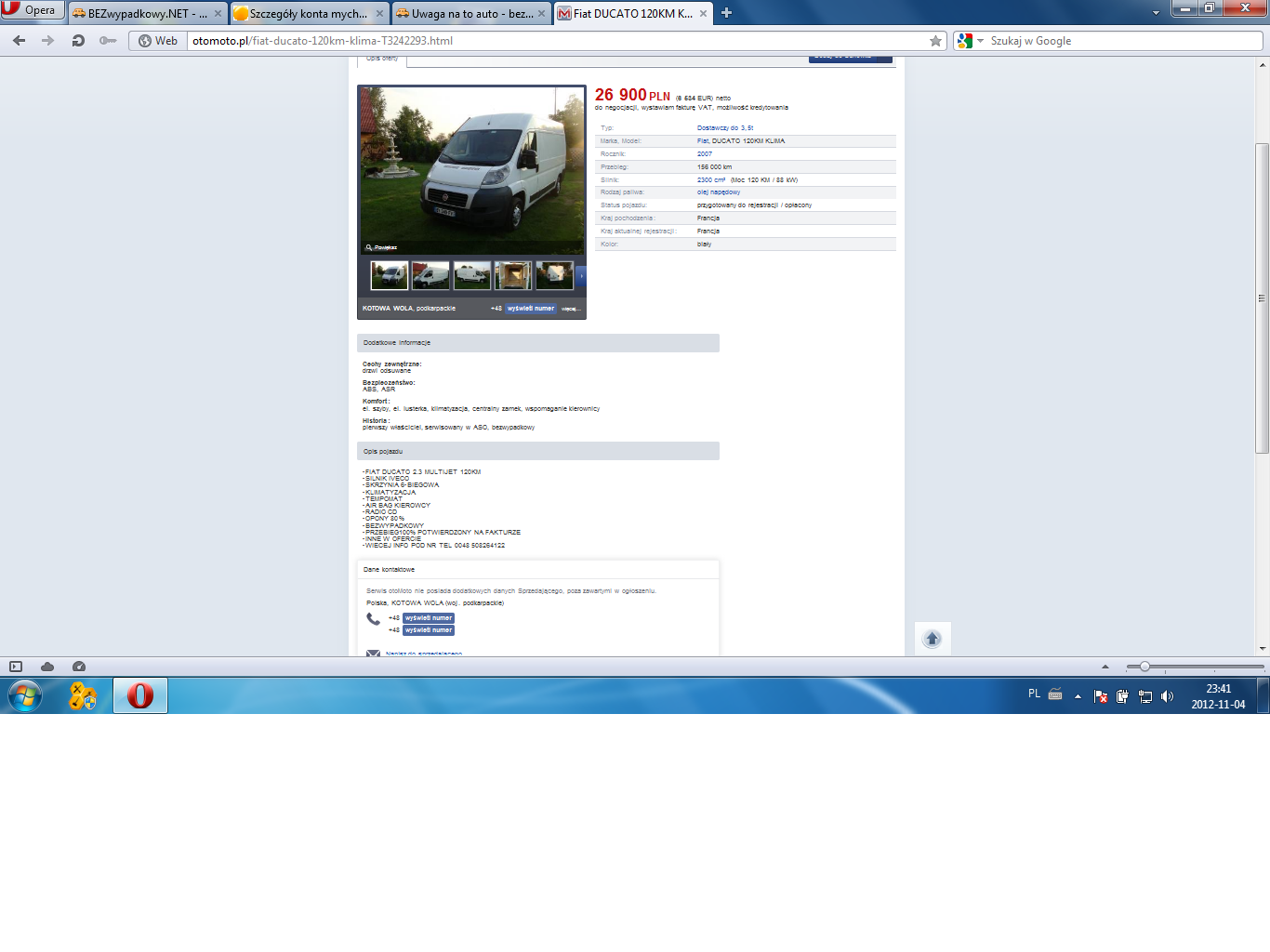Screen dimensions: 1270x952
Task: Click the password wand key icon
Action: 108,41
